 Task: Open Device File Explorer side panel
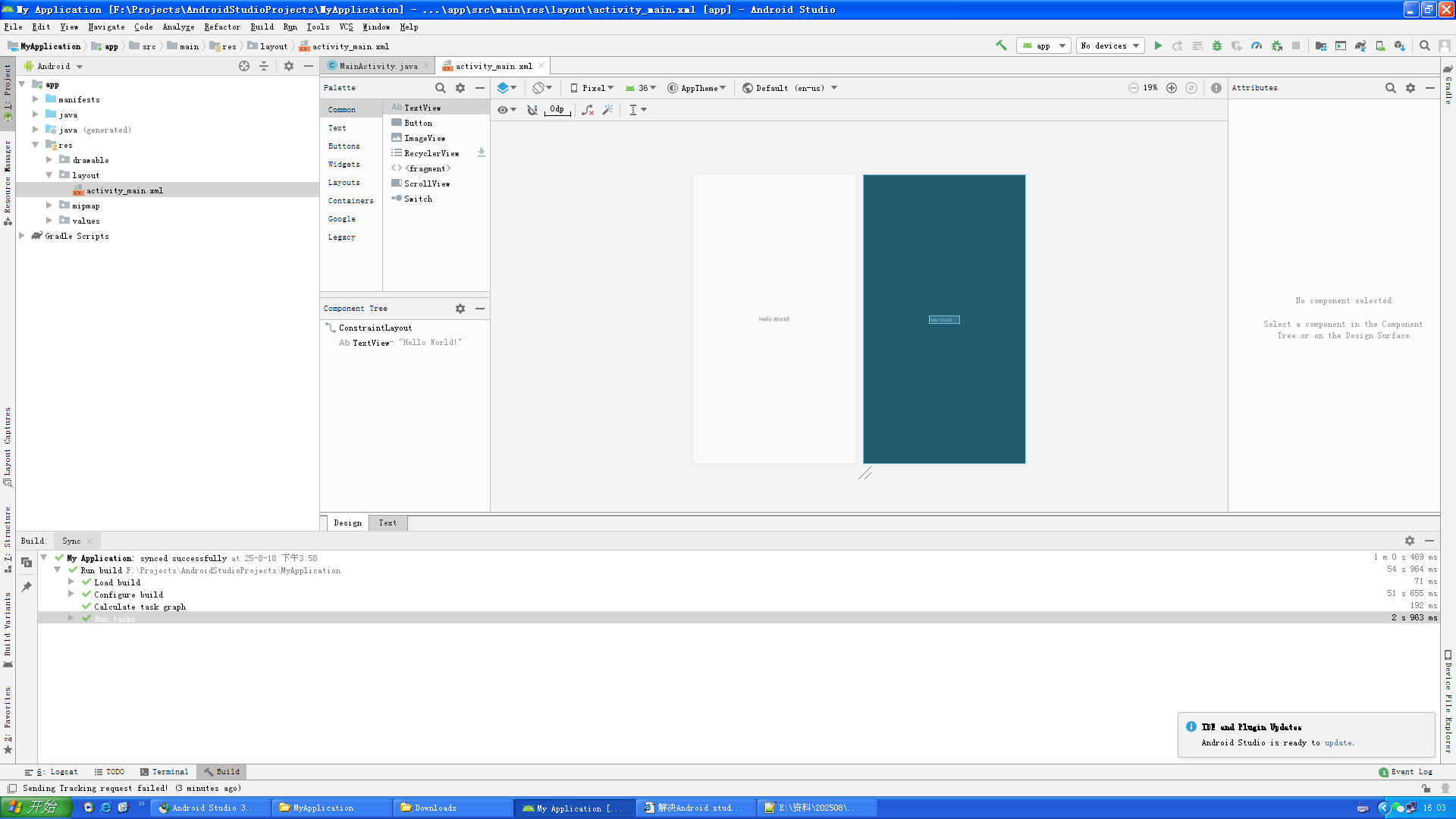1448,701
